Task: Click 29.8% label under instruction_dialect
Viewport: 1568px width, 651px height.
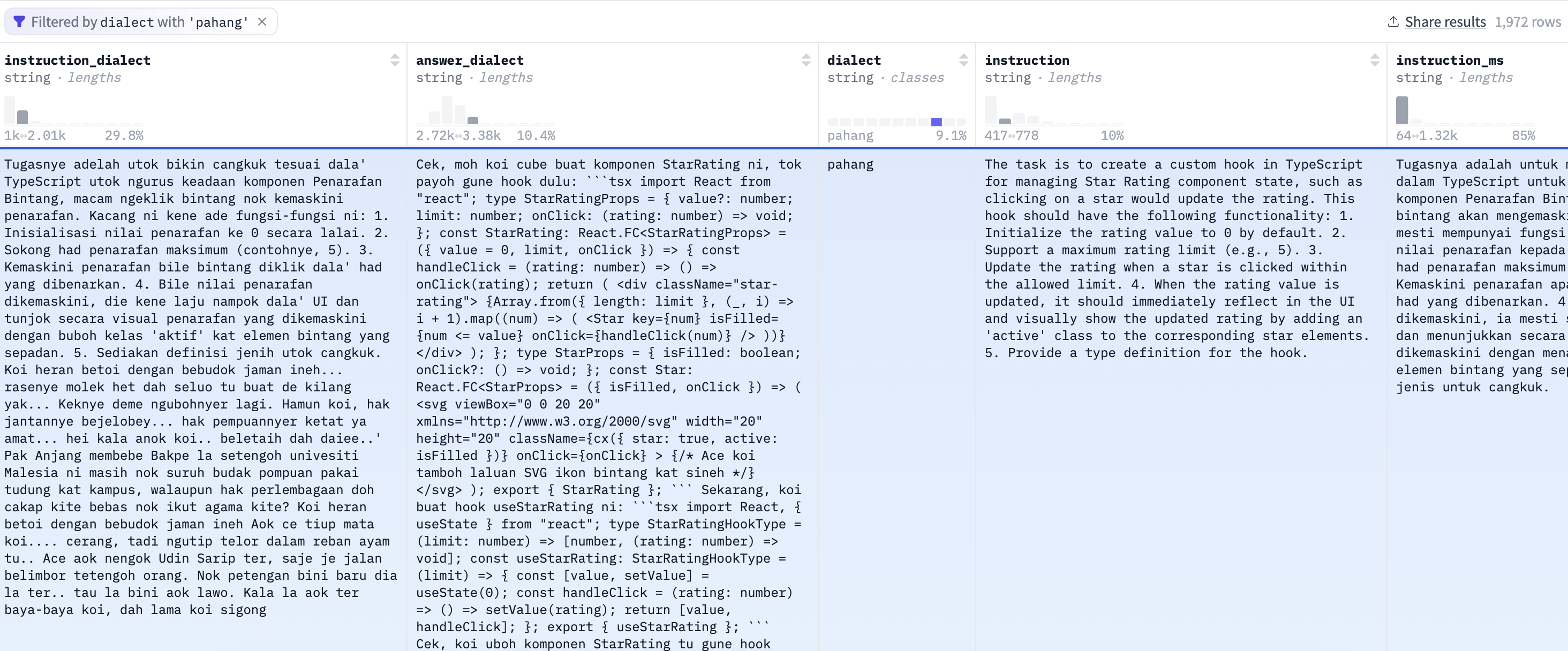Action: point(124,135)
